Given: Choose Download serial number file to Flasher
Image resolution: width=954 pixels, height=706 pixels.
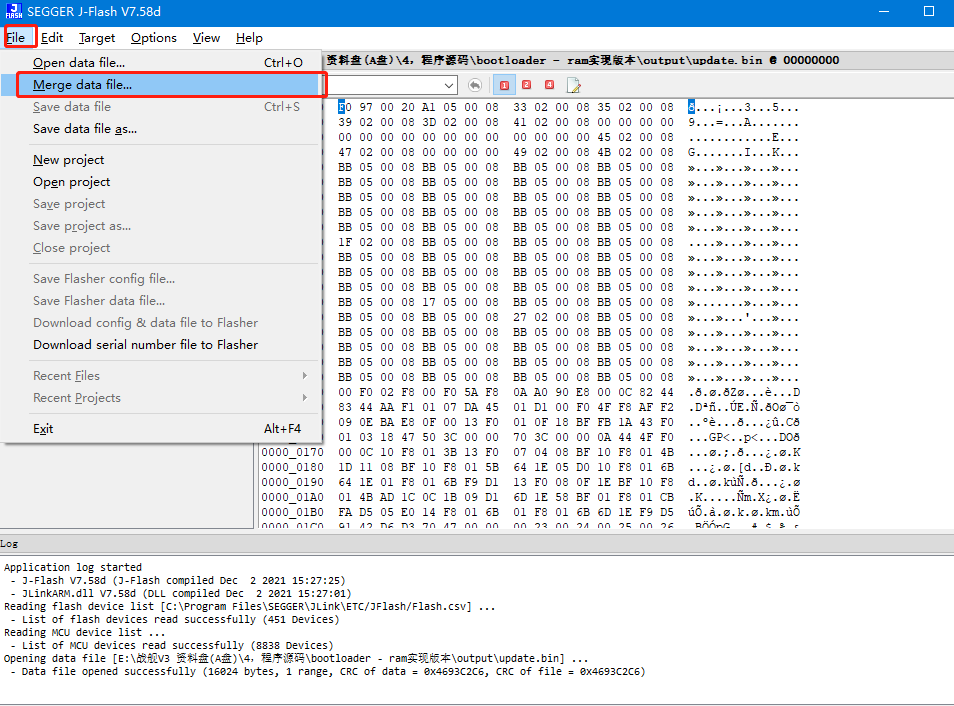Looking at the screenshot, I should coord(161,344).
